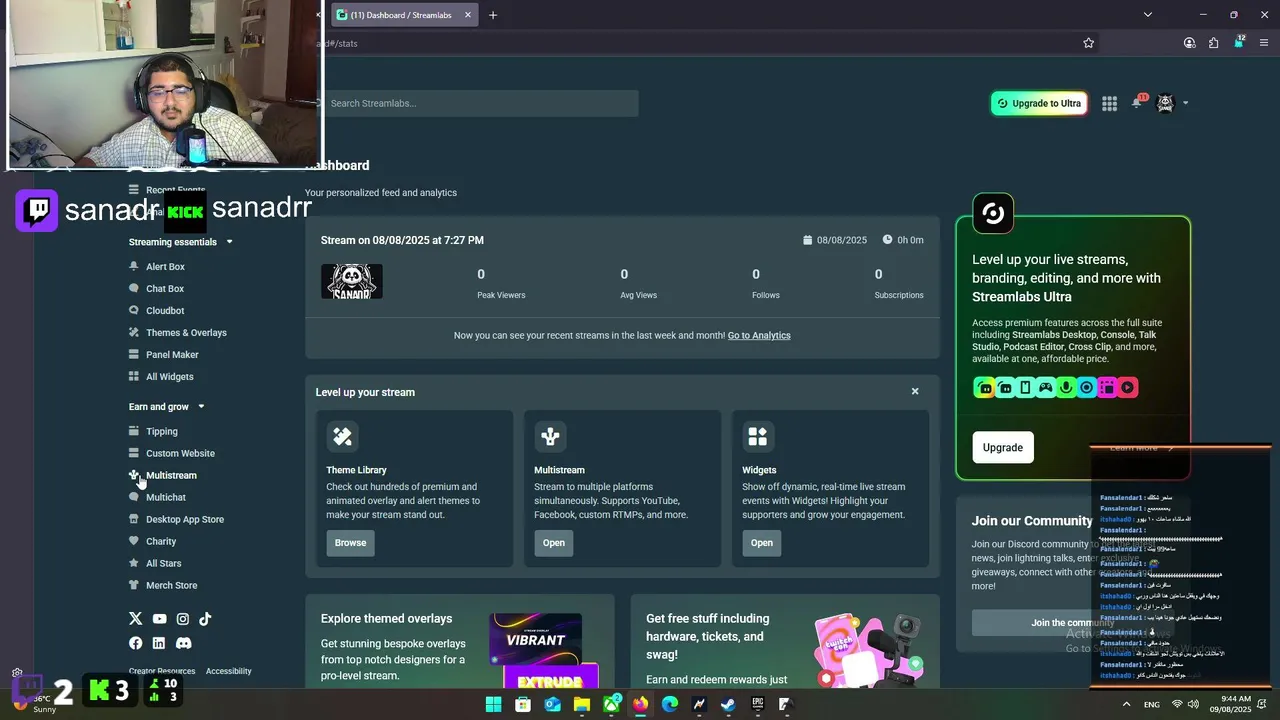Open the Streamlabs Discord icon
The width and height of the screenshot is (1280, 720).
183,643
